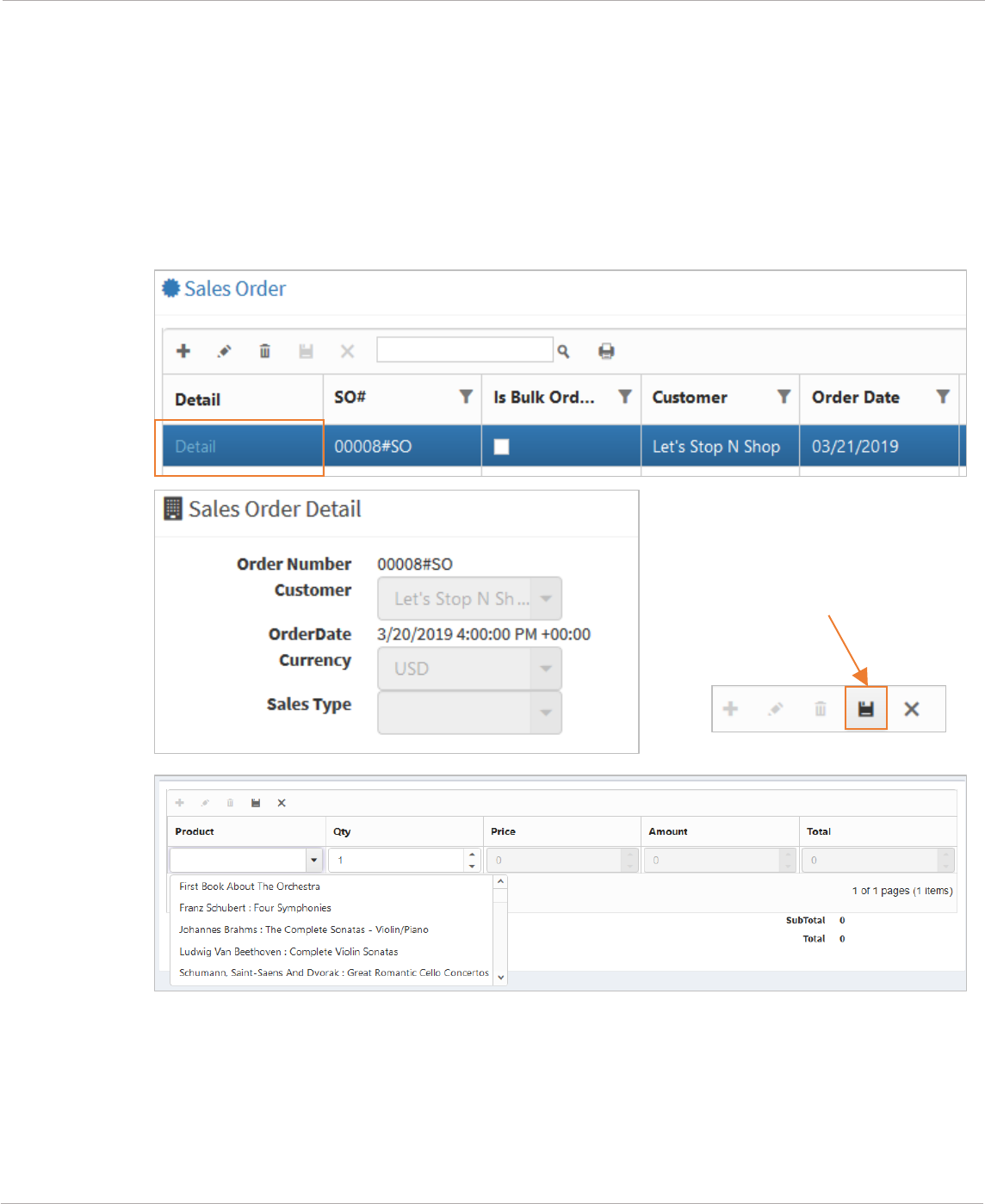Select the 03/21/2019 order date cell
The image size is (985, 1204).
879,446
